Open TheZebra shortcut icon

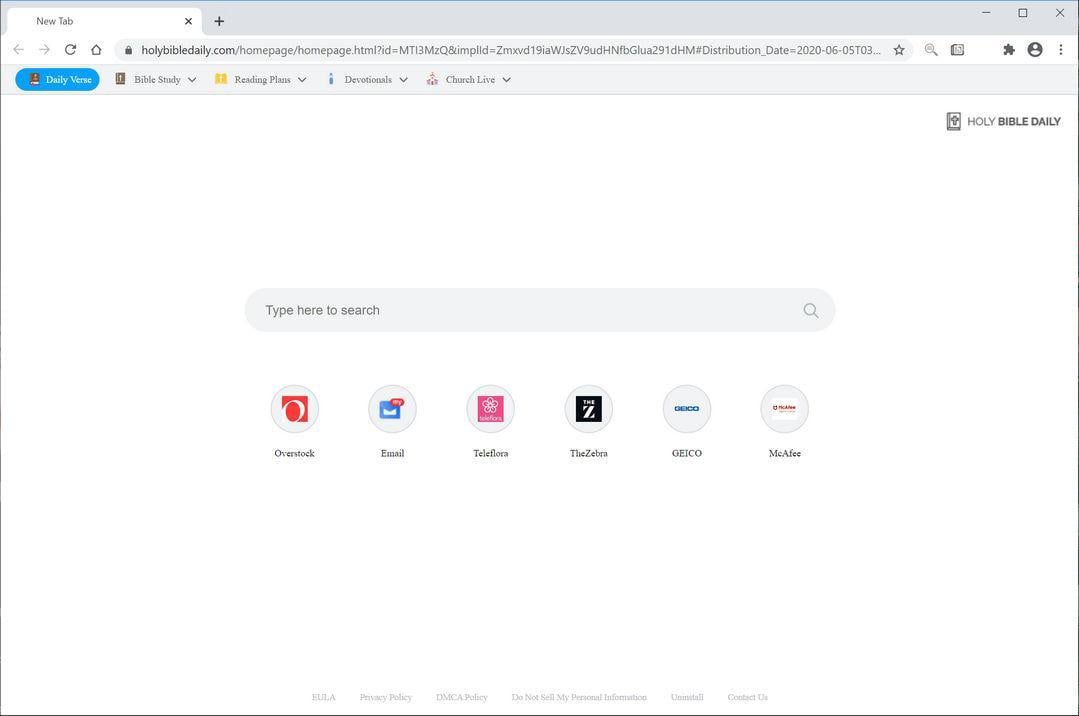tap(588, 409)
